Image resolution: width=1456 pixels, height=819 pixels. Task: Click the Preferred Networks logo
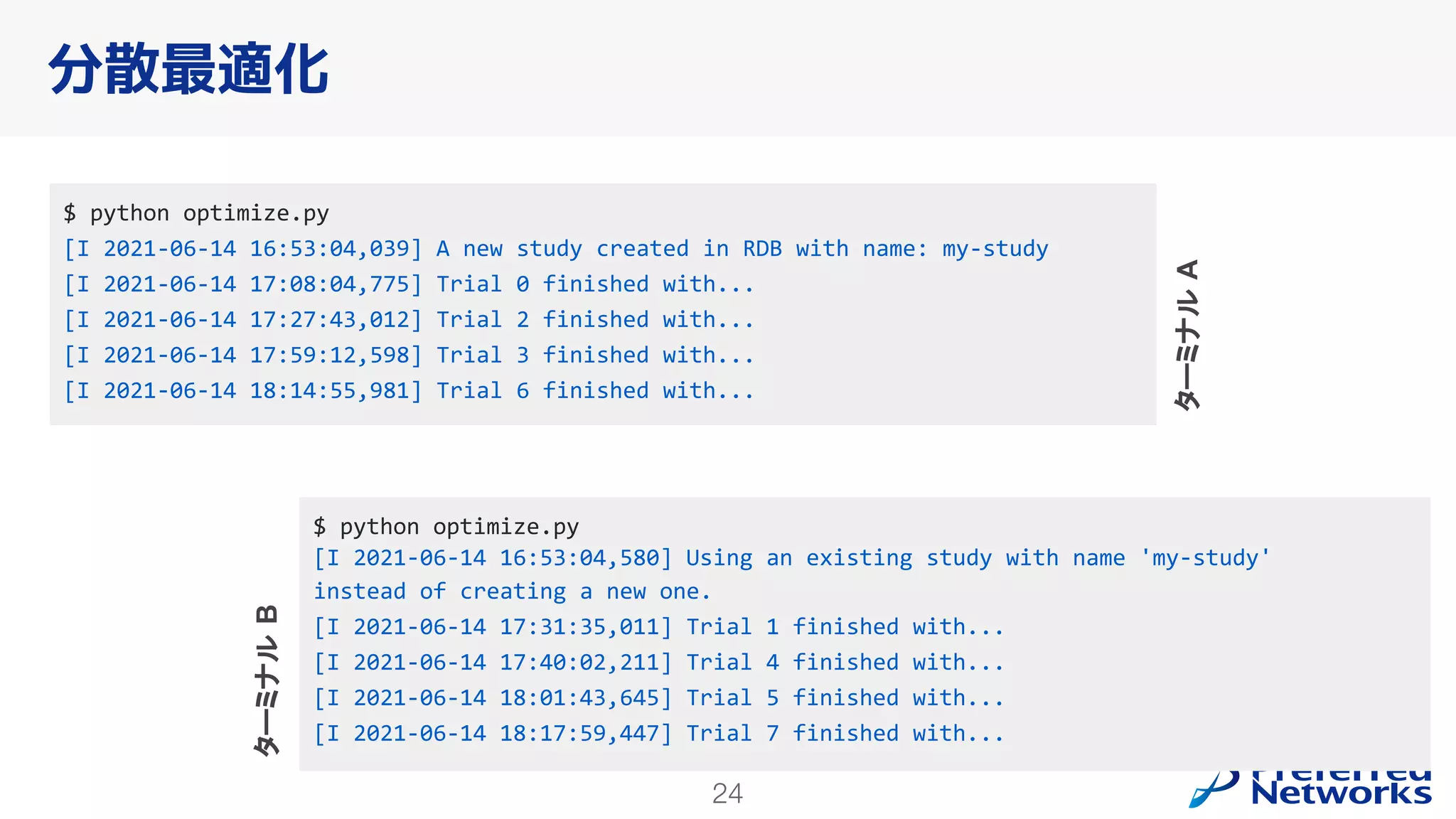tap(1310, 789)
